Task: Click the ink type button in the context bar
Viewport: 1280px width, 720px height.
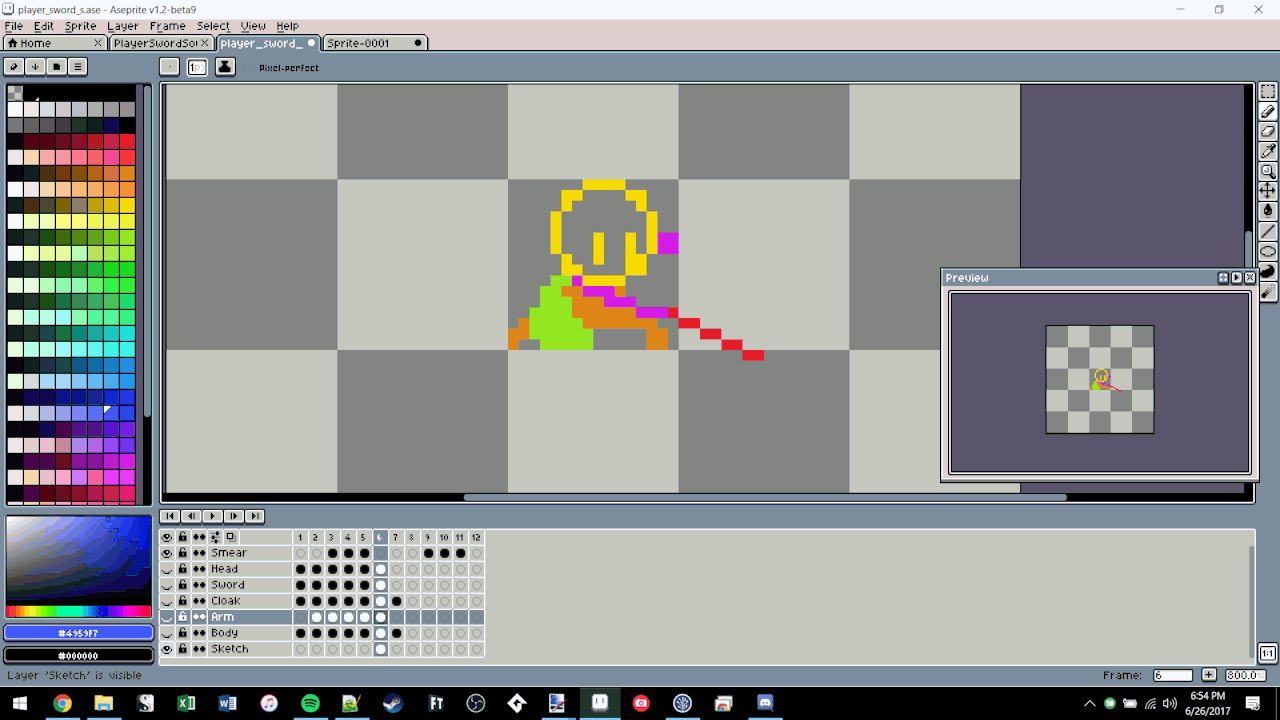Action: 225,67
